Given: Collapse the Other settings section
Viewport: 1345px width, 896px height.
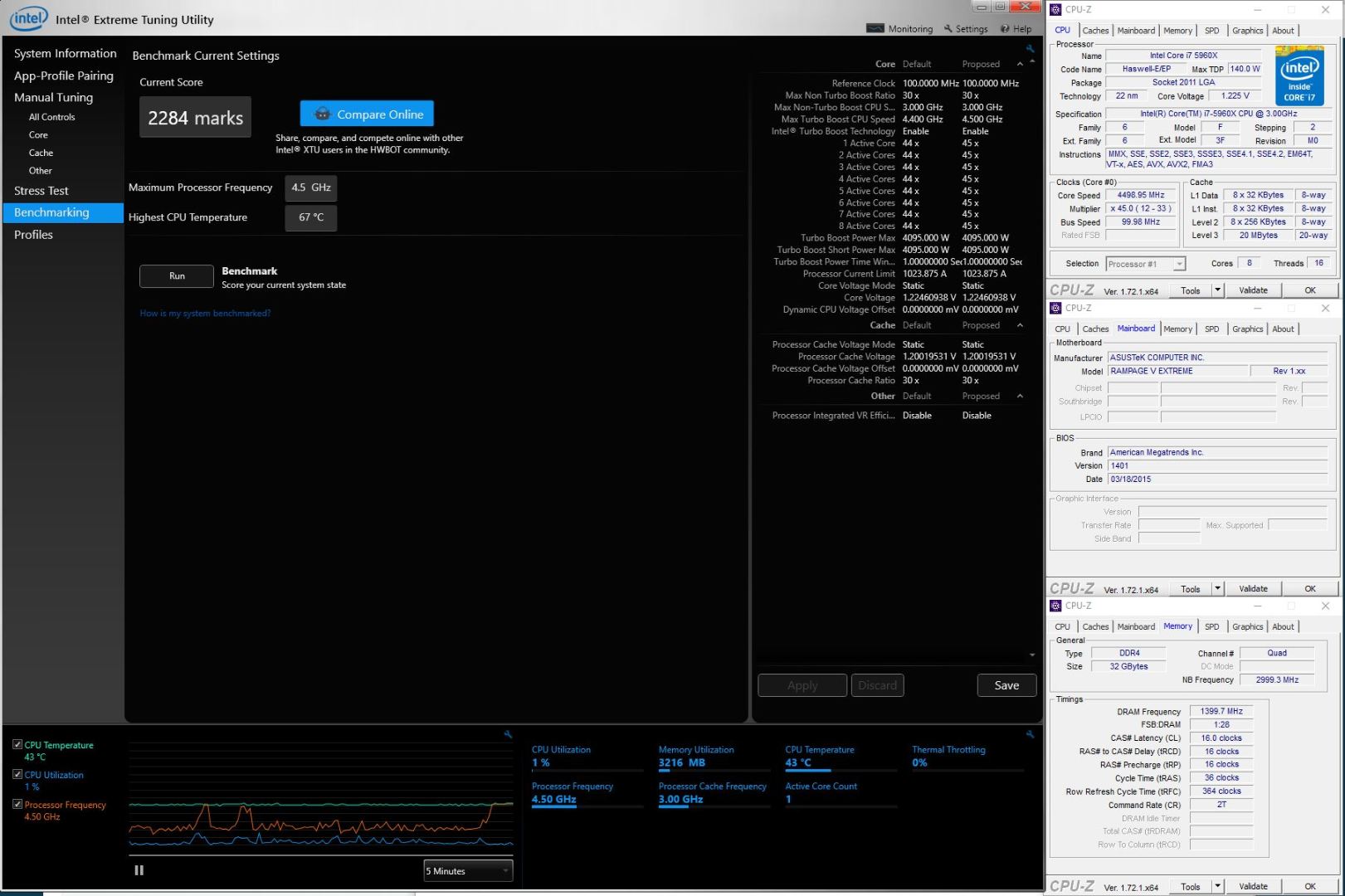Looking at the screenshot, I should [1020, 396].
